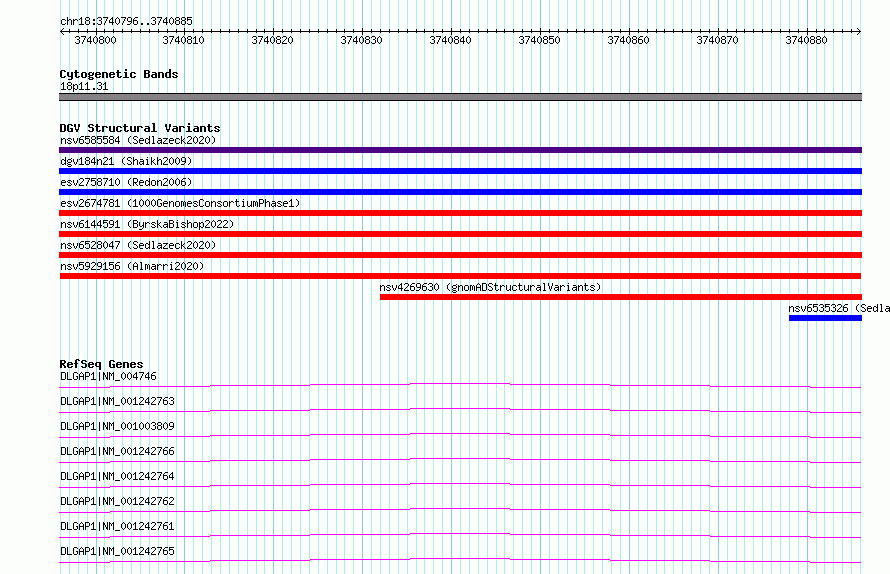Viewport: 890px width, 574px height.
Task: Click ruler tick label 3740840
Action: click(451, 40)
